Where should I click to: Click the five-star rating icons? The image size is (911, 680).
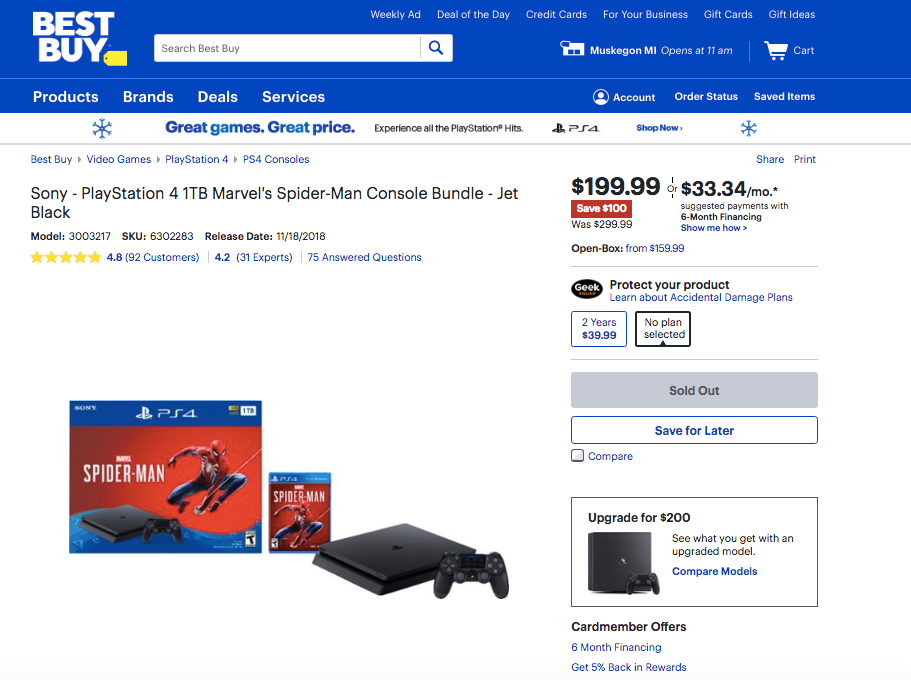(65, 257)
